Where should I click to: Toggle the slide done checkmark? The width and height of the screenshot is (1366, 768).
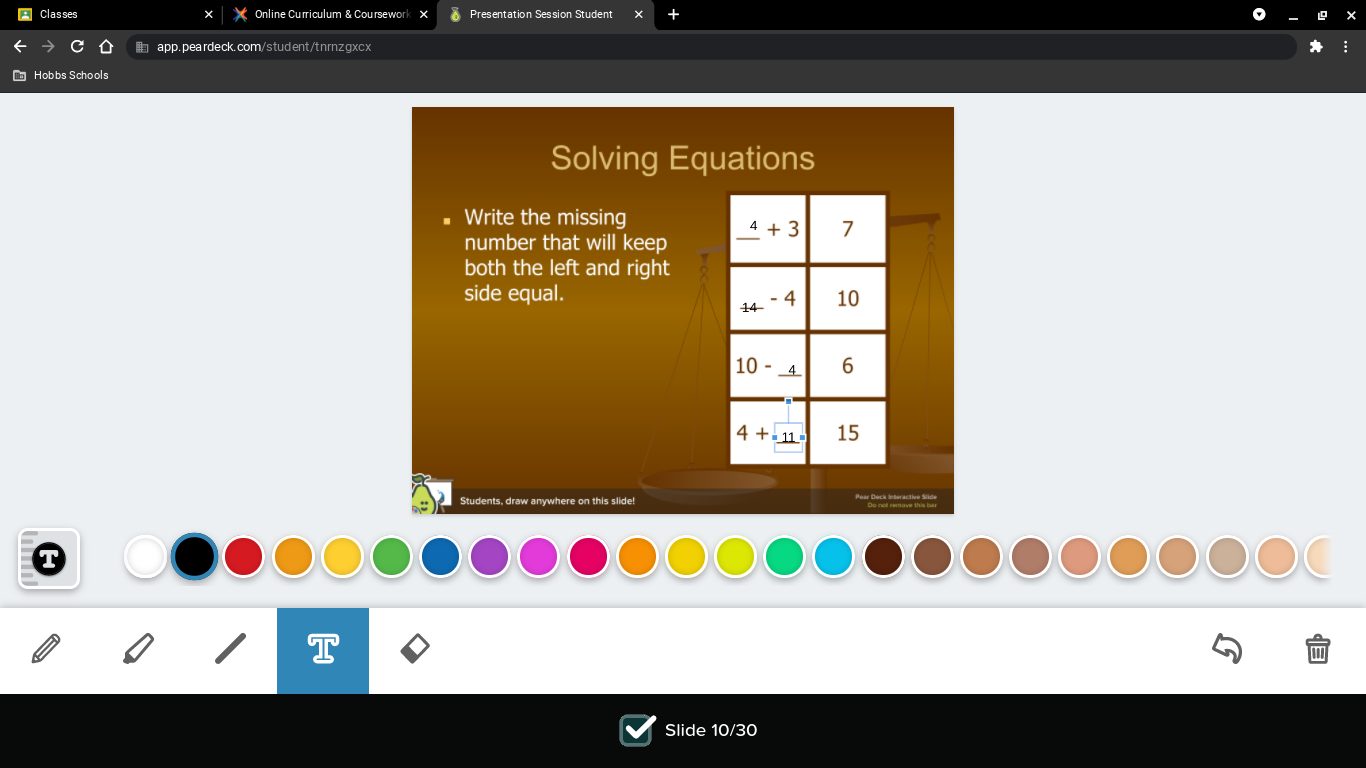(x=637, y=730)
